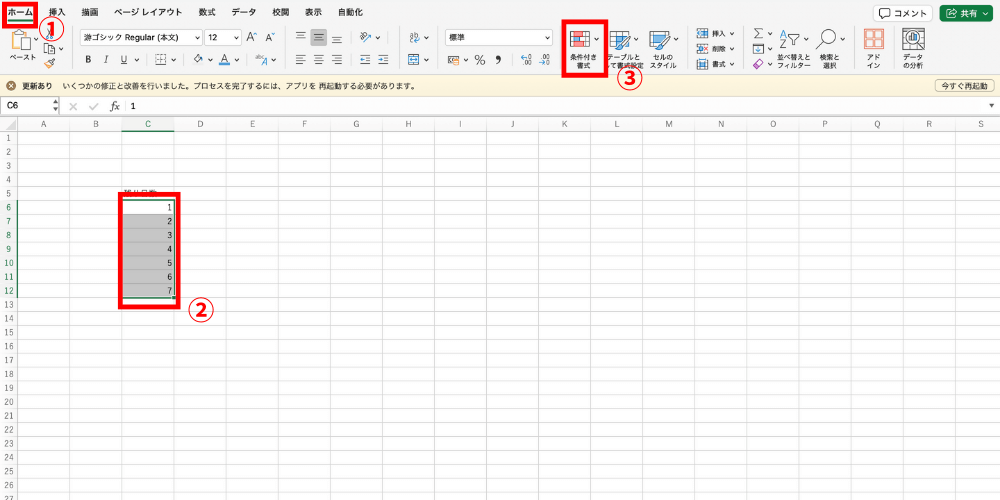Toggle Bold formatting
This screenshot has height=500, width=1000.
coord(88,60)
